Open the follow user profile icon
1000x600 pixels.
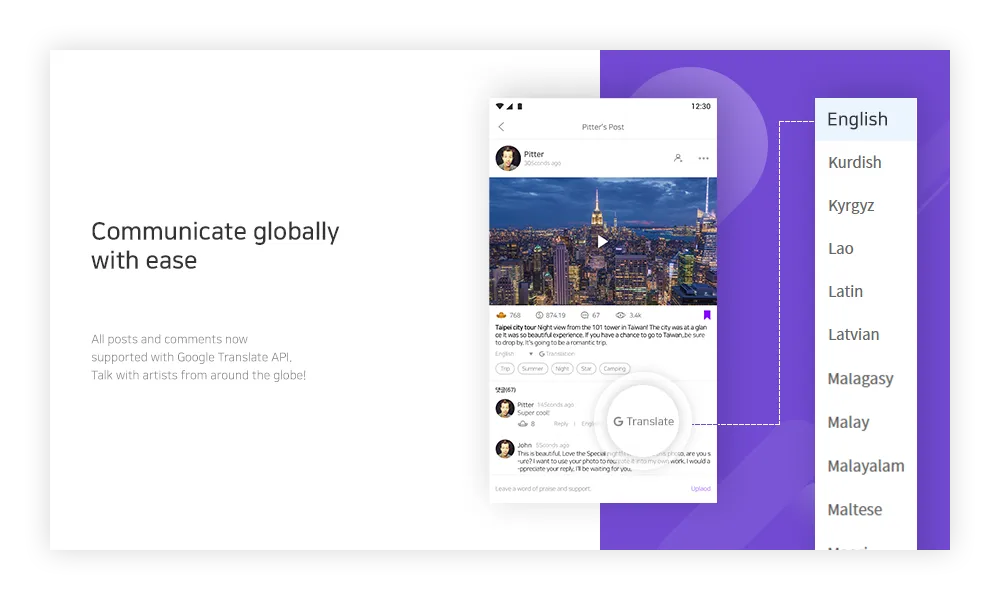tap(678, 158)
